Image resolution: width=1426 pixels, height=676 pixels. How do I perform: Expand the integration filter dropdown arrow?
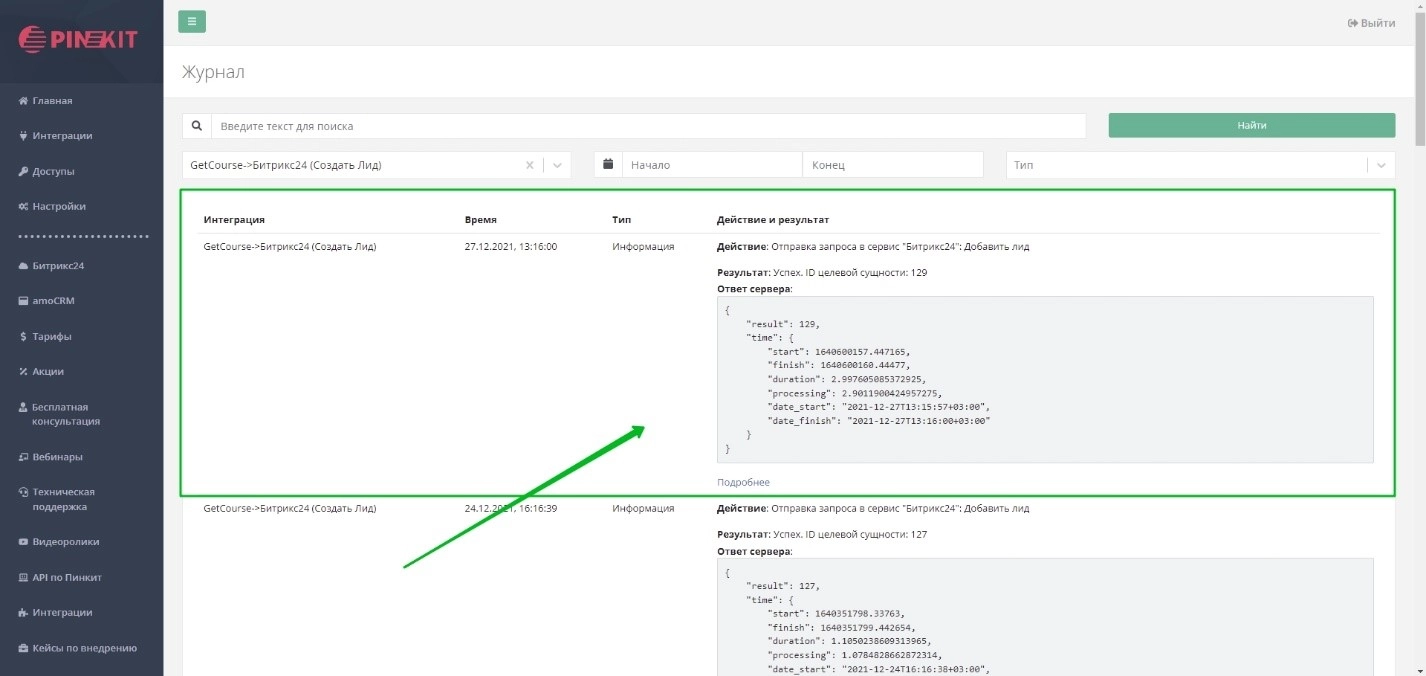tap(557, 166)
